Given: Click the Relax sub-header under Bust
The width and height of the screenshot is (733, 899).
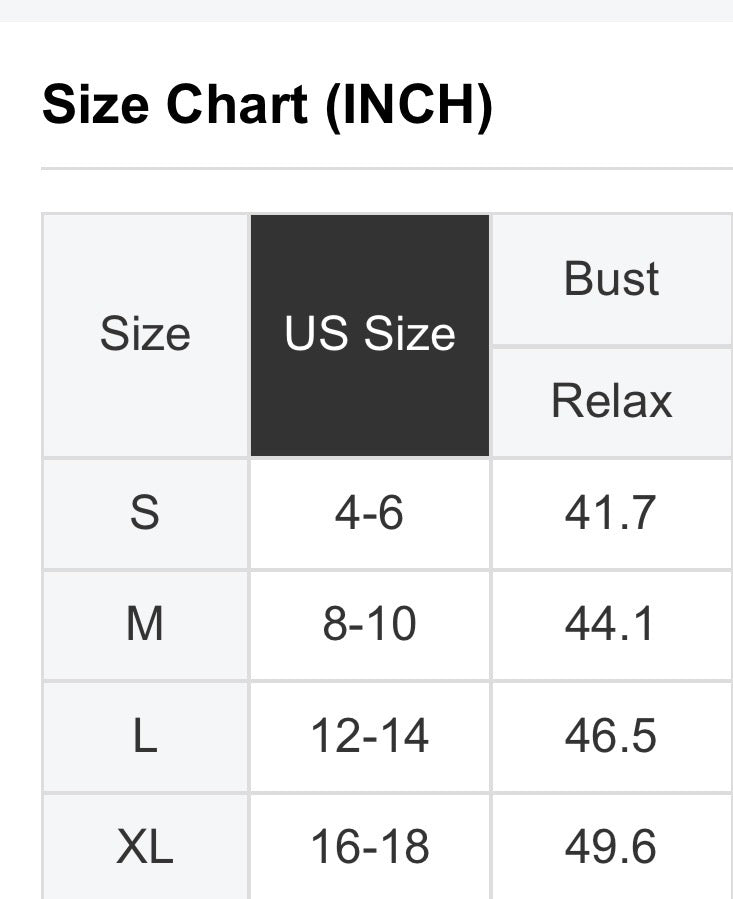Looking at the screenshot, I should pos(611,401).
